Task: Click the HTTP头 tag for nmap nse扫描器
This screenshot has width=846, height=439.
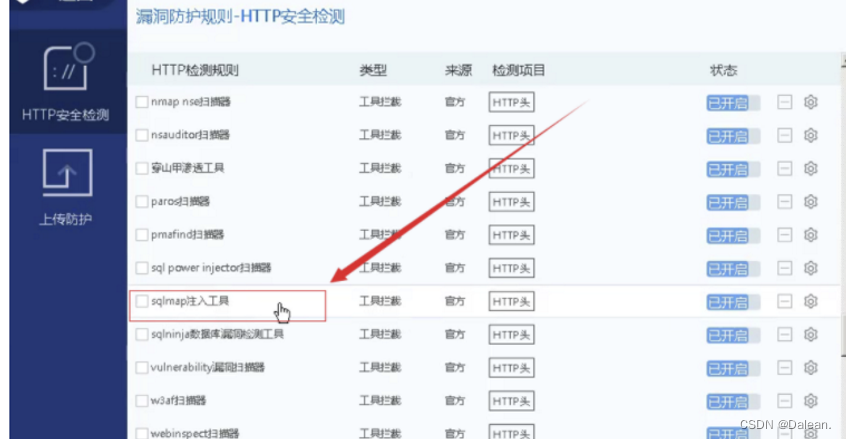Action: [512, 102]
